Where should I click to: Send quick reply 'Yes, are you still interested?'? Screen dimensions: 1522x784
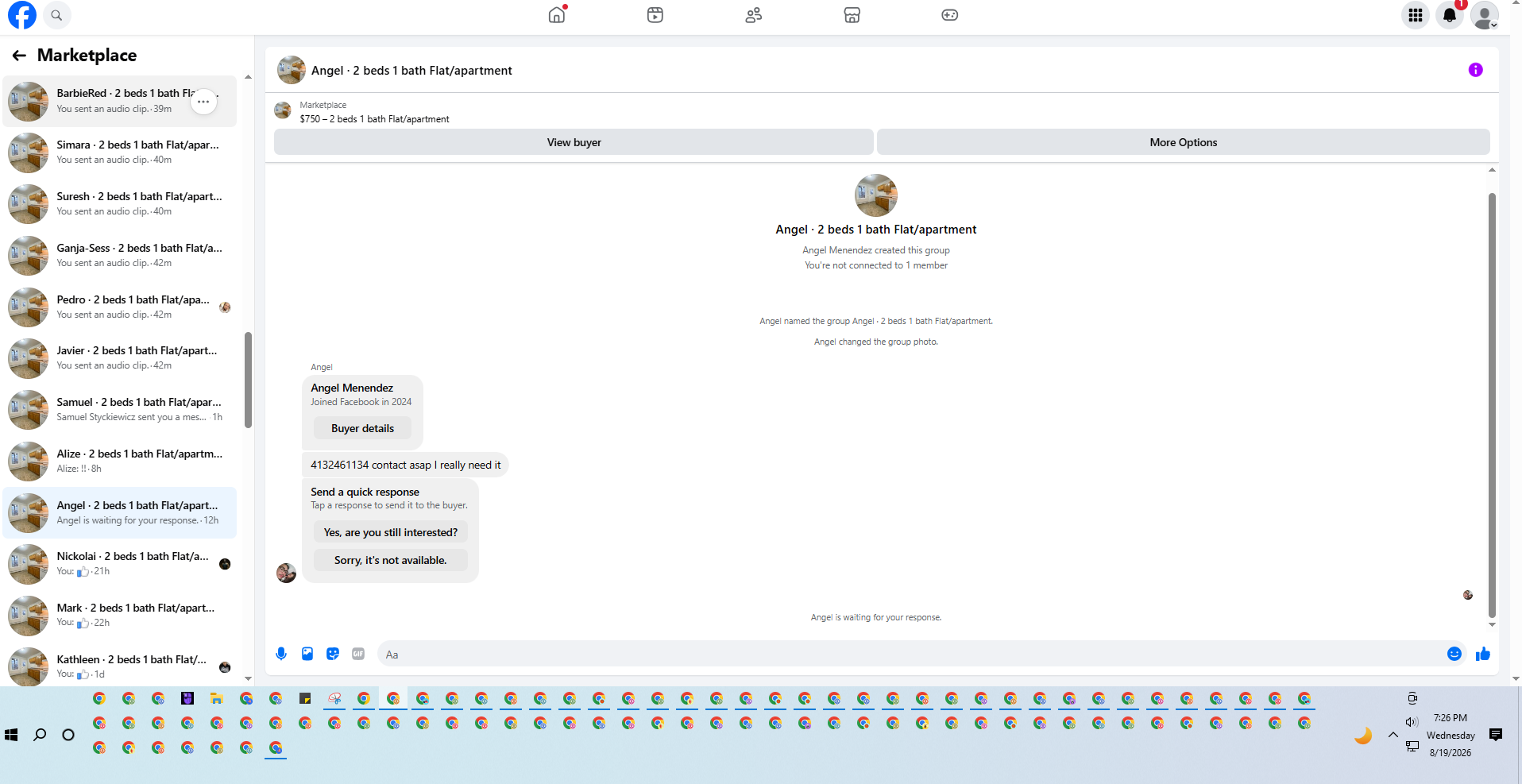coord(391,532)
